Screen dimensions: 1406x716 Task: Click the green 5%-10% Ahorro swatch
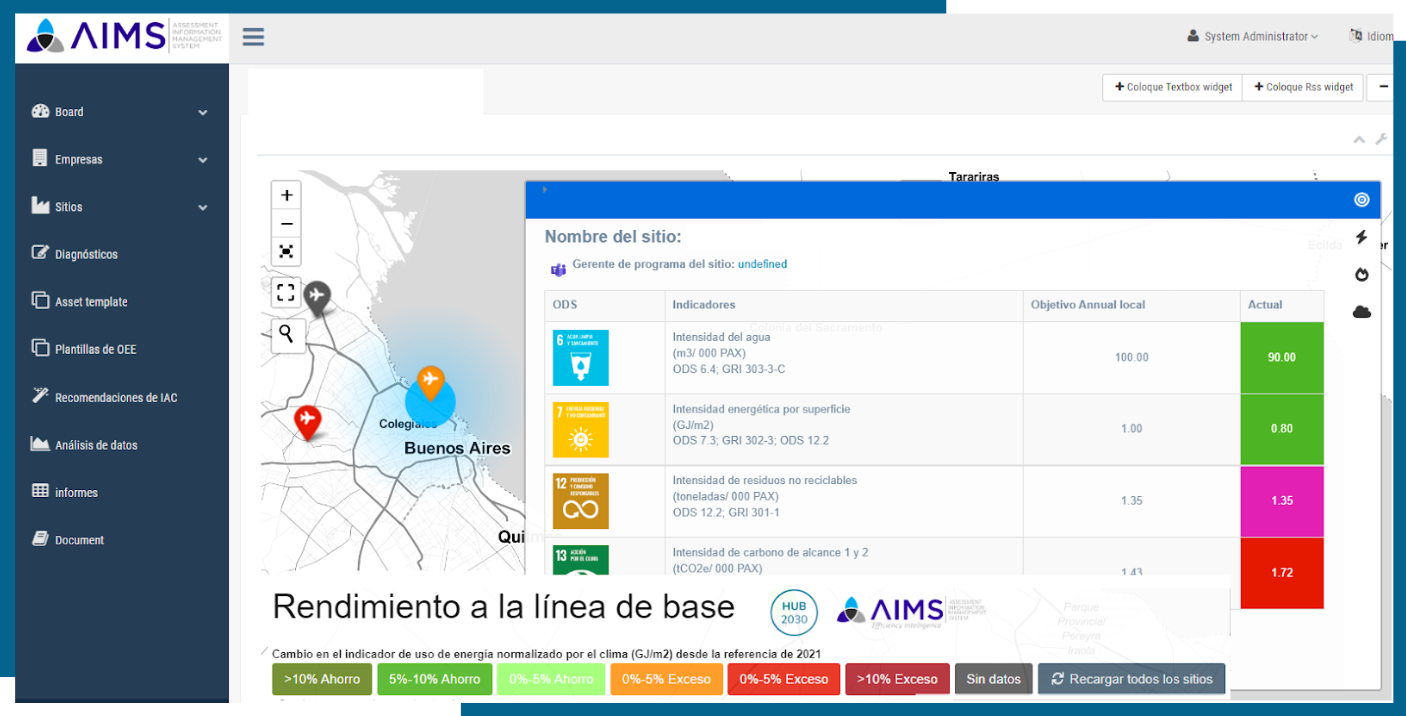click(x=434, y=679)
